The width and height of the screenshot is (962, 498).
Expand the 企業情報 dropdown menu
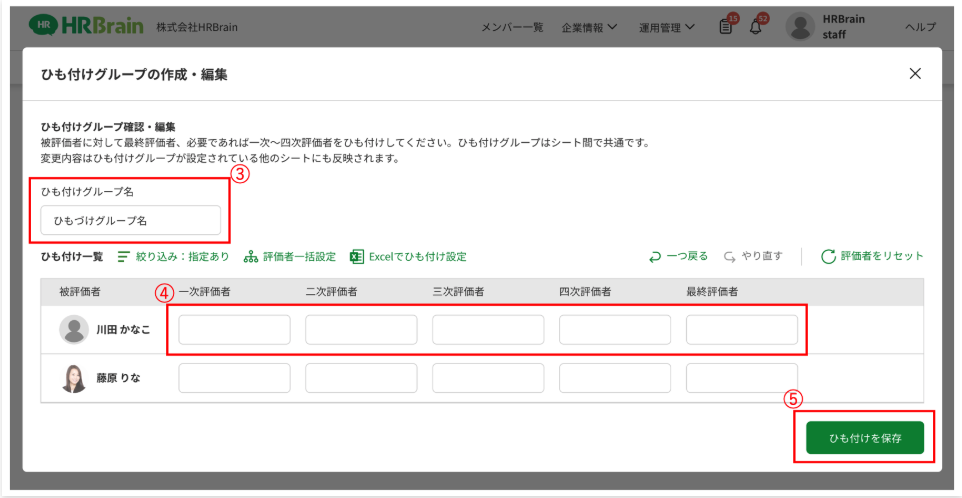pyautogui.click(x=589, y=27)
